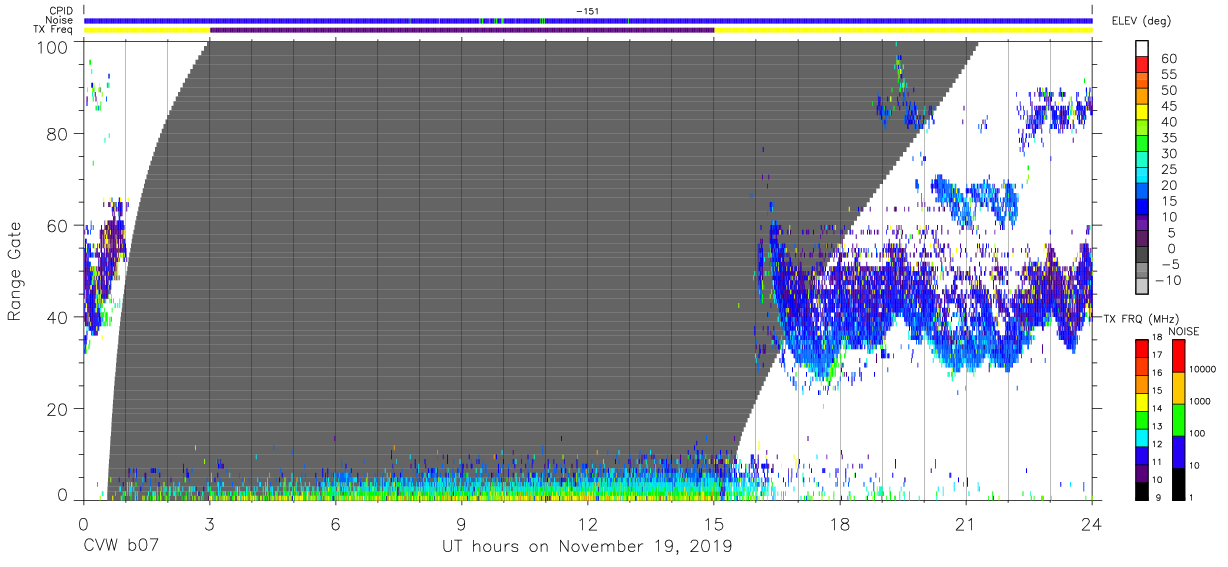Click the 20 tick label on the Range Gate axis
This screenshot has width=1228, height=567.
[56, 409]
